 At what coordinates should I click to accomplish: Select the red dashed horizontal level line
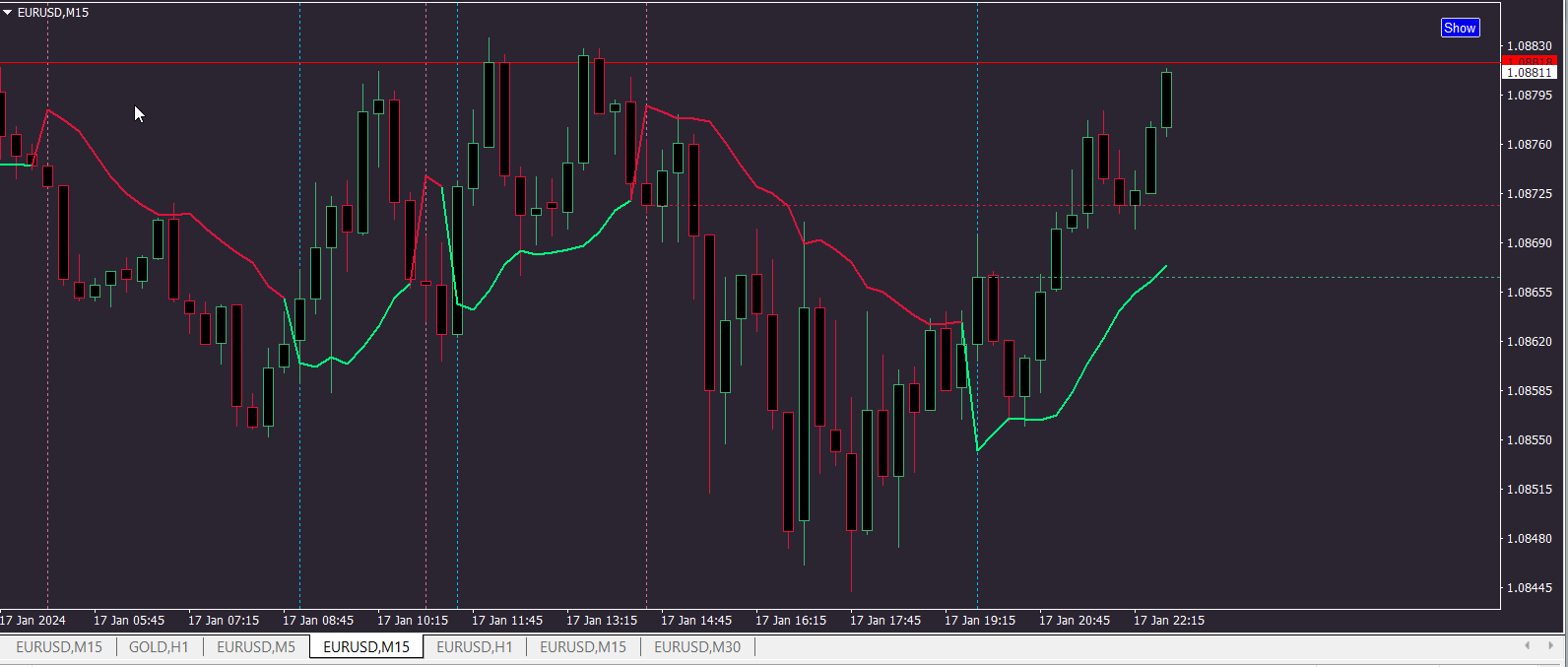pyautogui.click(x=1083, y=206)
